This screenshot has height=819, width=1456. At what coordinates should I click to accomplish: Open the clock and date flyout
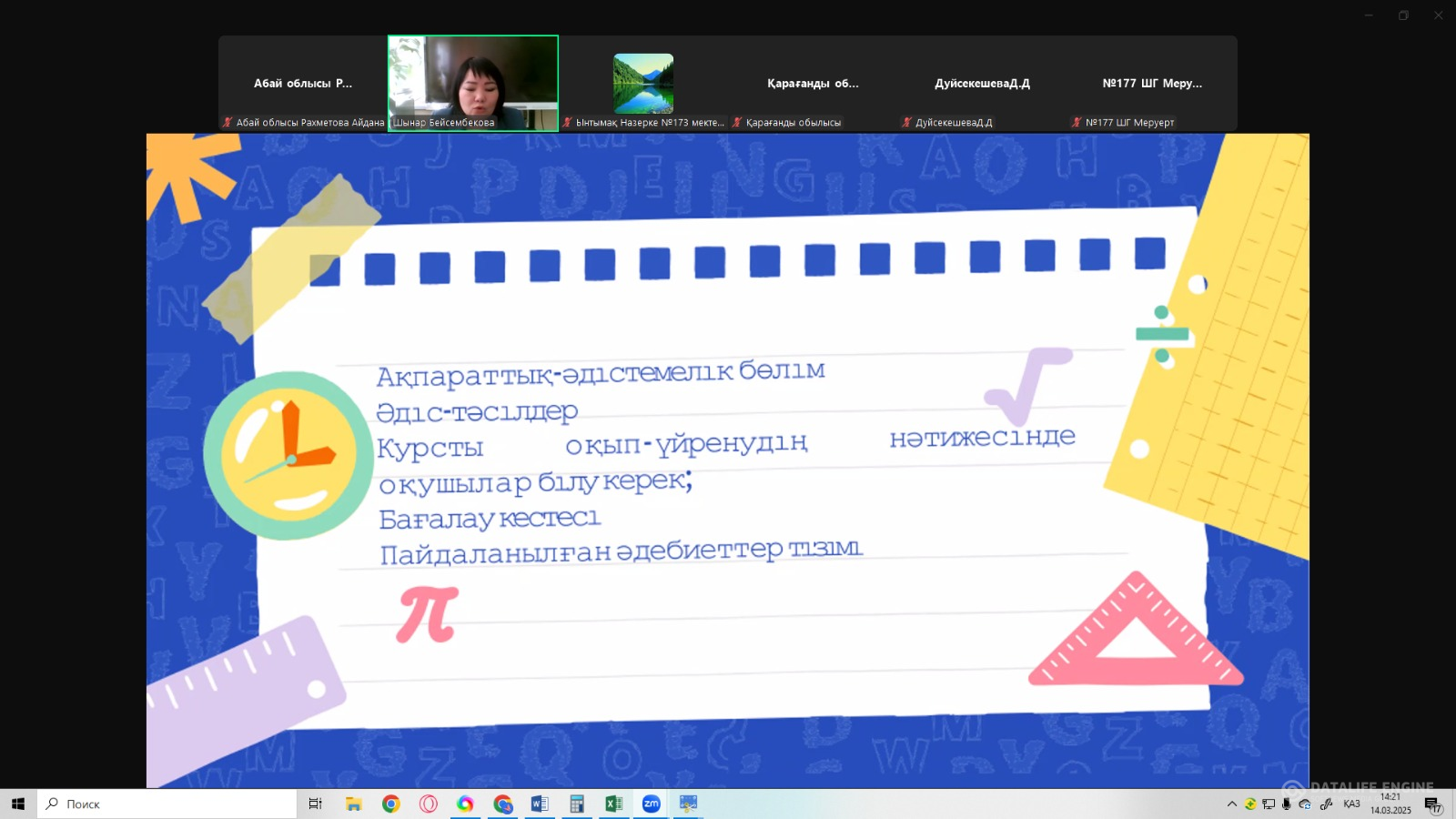(x=1390, y=804)
